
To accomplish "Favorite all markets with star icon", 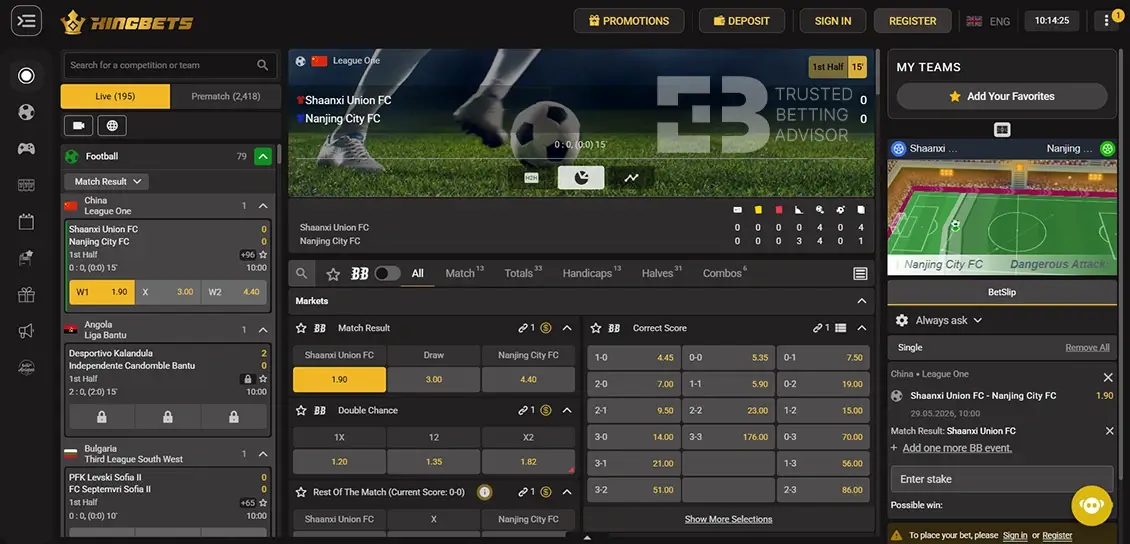I will pos(333,274).
